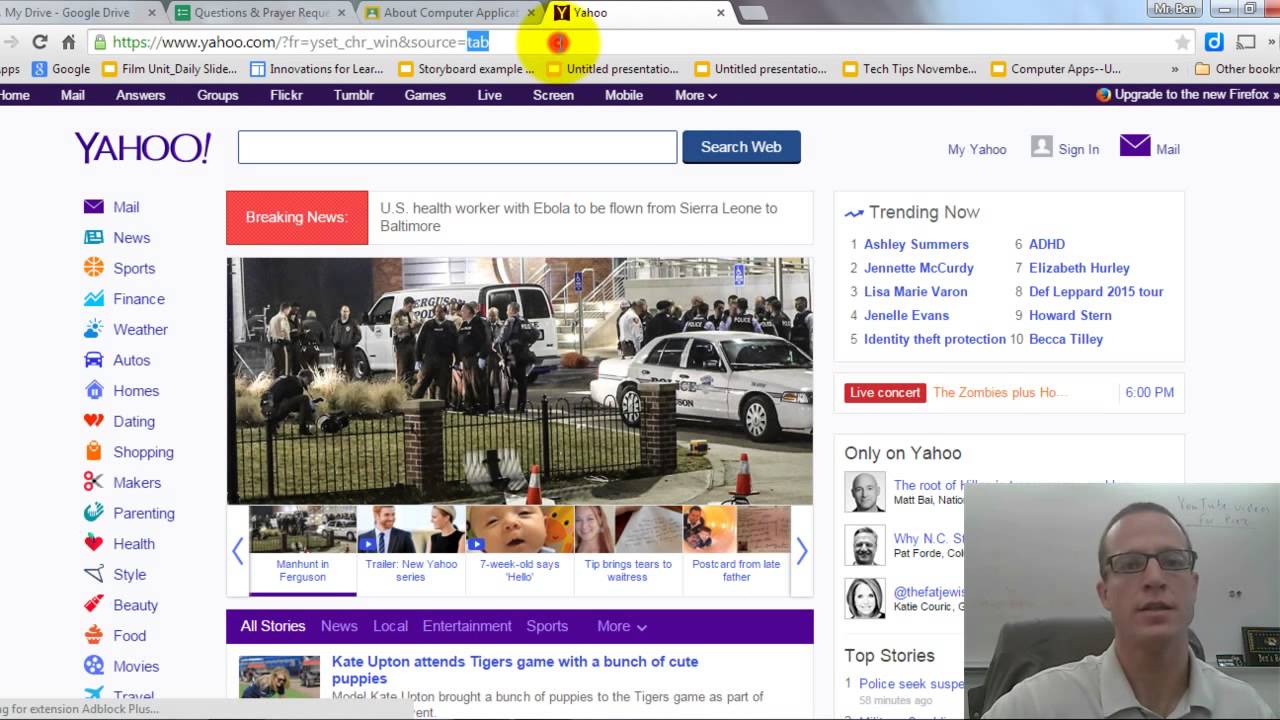The image size is (1280, 720).
Task: Click the Yahoo search input field
Action: point(458,147)
